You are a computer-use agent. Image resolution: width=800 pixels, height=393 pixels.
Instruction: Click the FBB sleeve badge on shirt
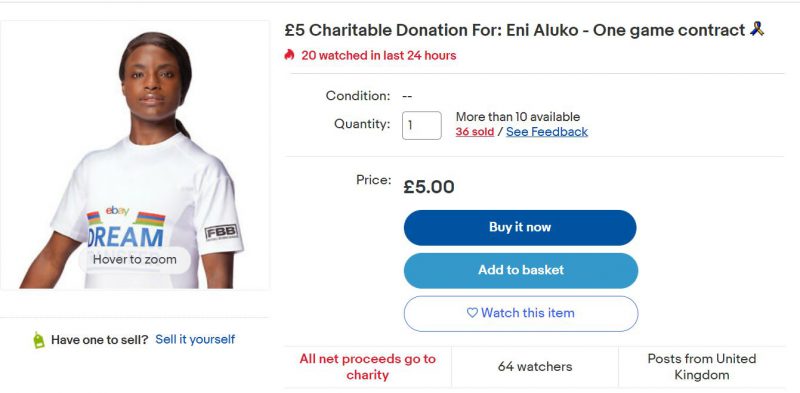221,232
